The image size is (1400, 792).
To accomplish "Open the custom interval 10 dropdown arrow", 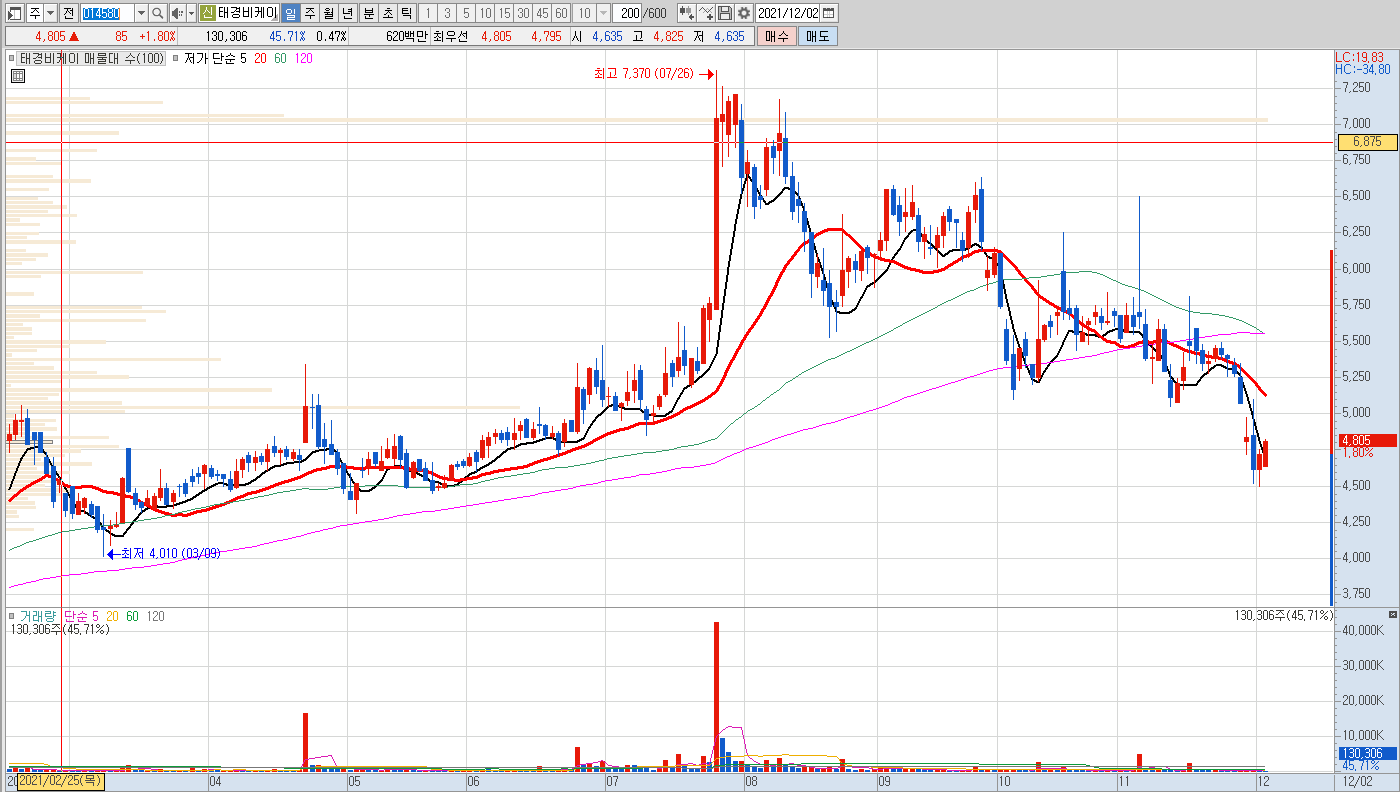I will point(603,13).
